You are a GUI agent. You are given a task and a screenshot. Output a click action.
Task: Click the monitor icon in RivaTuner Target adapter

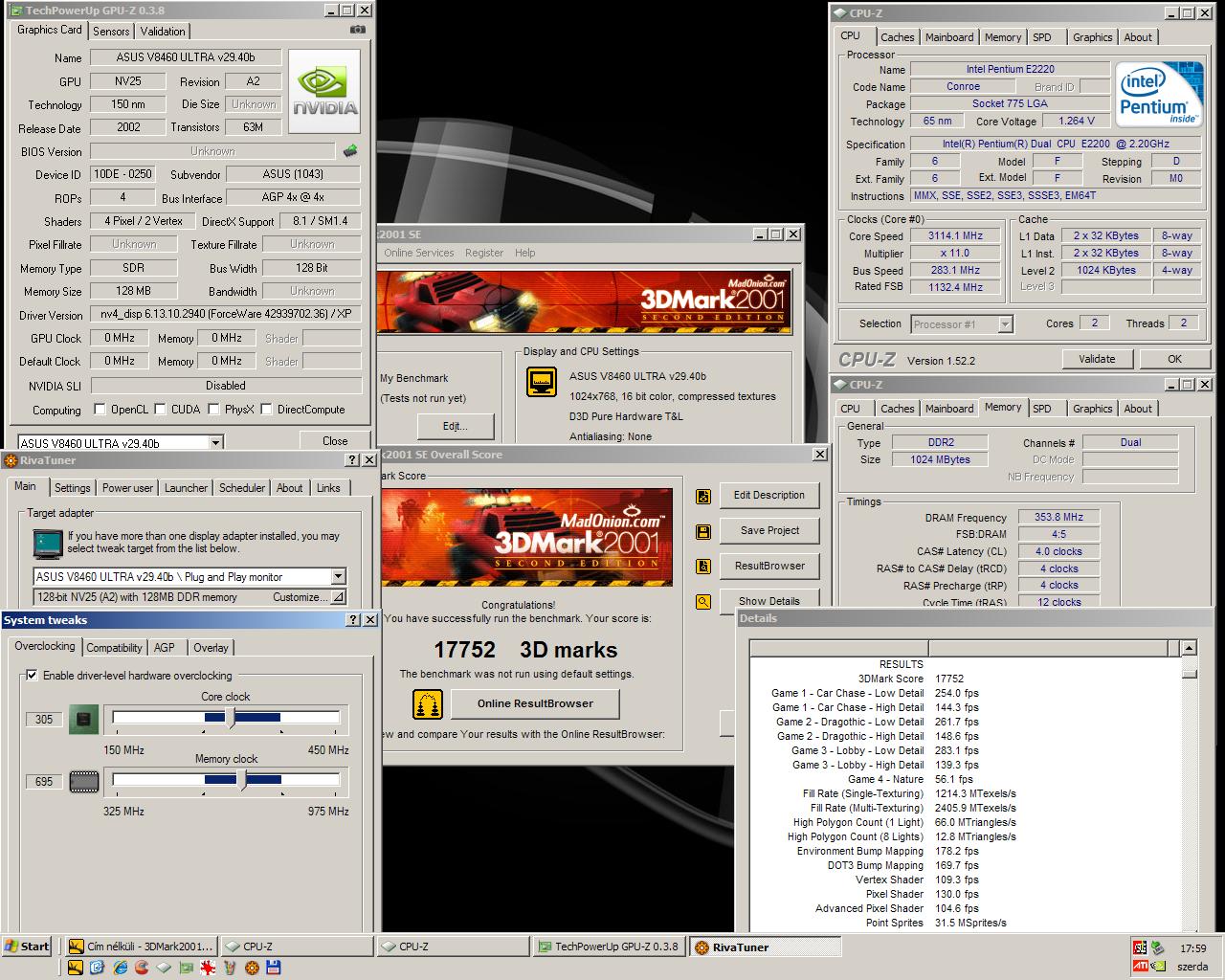pyautogui.click(x=47, y=544)
